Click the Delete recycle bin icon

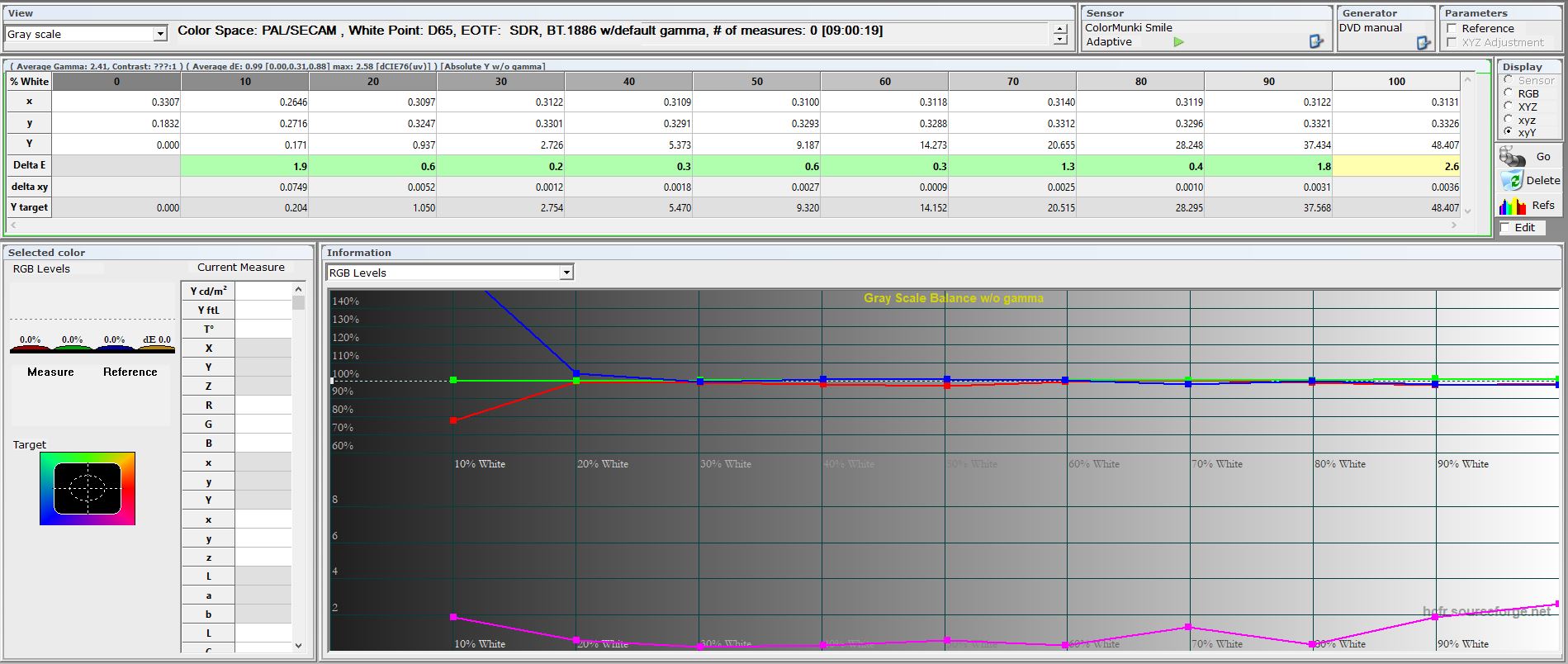[1512, 181]
